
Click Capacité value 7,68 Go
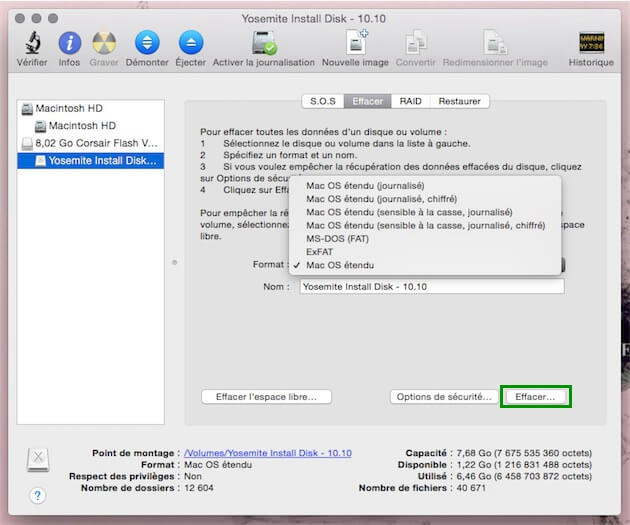point(524,453)
